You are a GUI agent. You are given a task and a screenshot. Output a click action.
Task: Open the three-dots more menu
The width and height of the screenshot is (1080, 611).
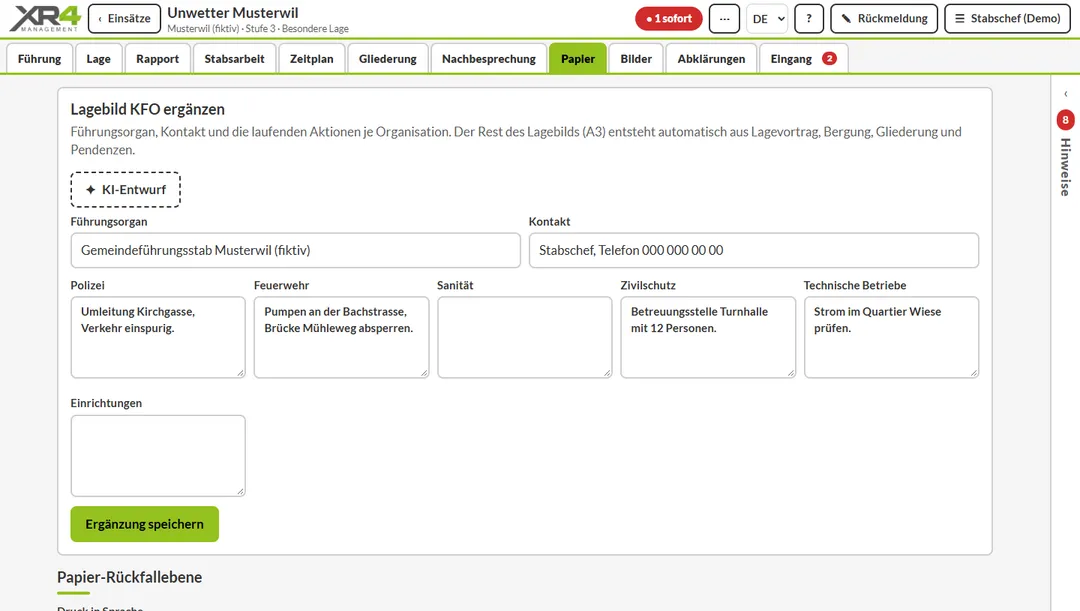[x=725, y=19]
